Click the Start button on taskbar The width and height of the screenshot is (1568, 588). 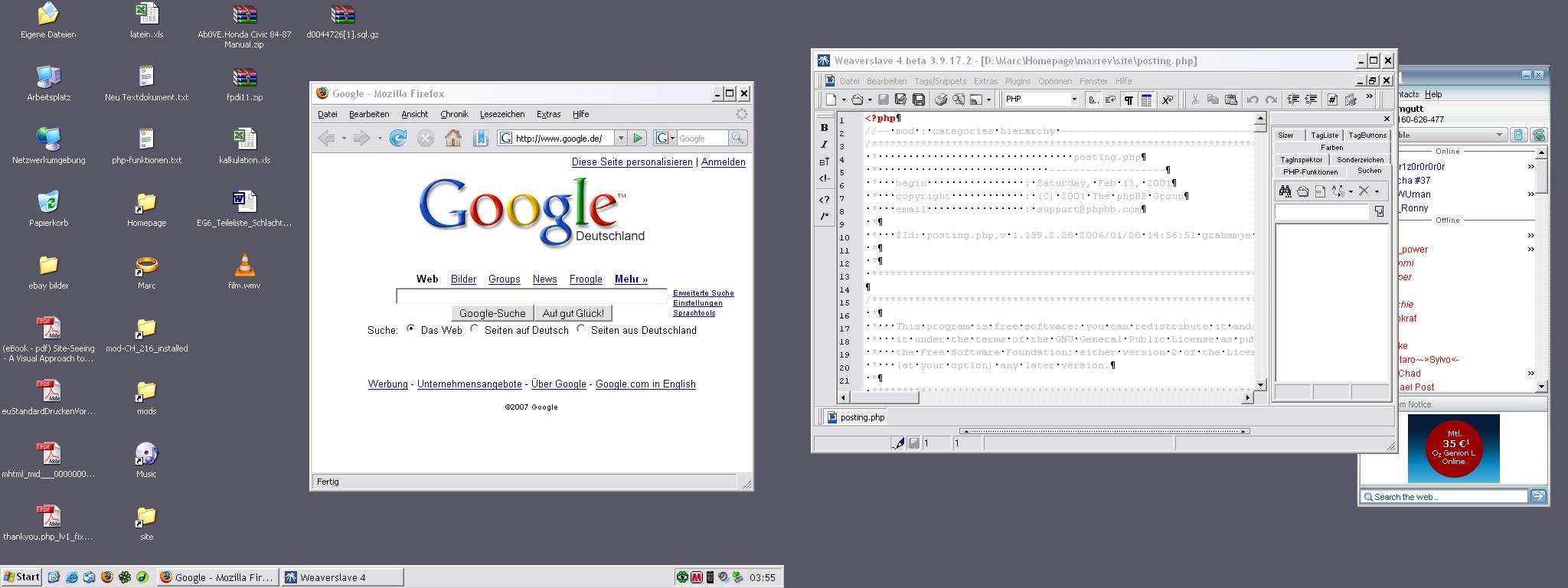pos(21,577)
